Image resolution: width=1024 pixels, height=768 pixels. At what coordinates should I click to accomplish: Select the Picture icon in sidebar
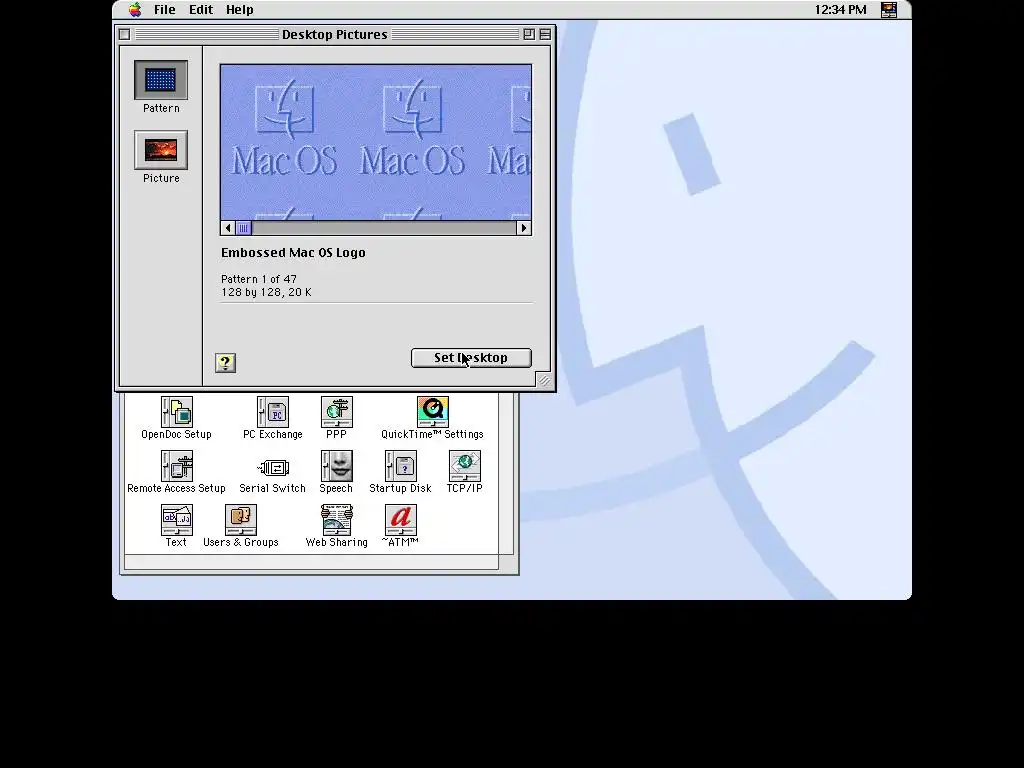[x=161, y=150]
